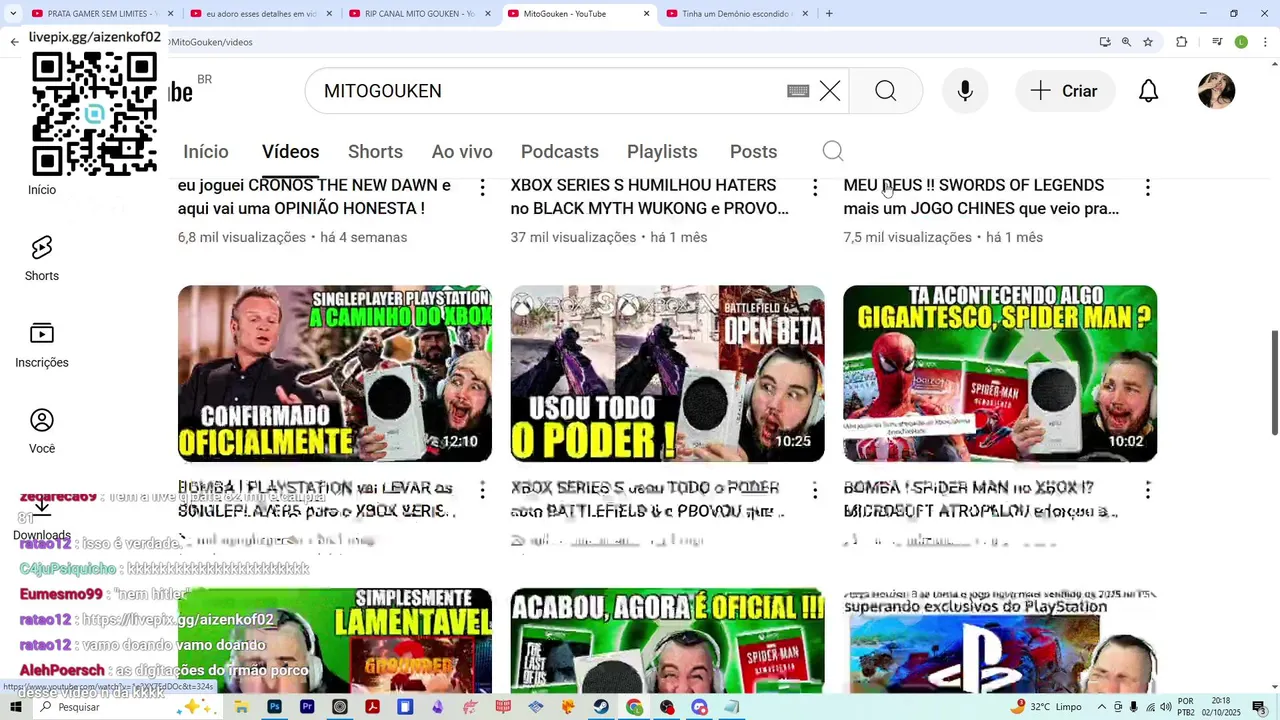Open the on-screen keyboard icon in search box
Screen dimensions: 1280x720
coord(798,91)
